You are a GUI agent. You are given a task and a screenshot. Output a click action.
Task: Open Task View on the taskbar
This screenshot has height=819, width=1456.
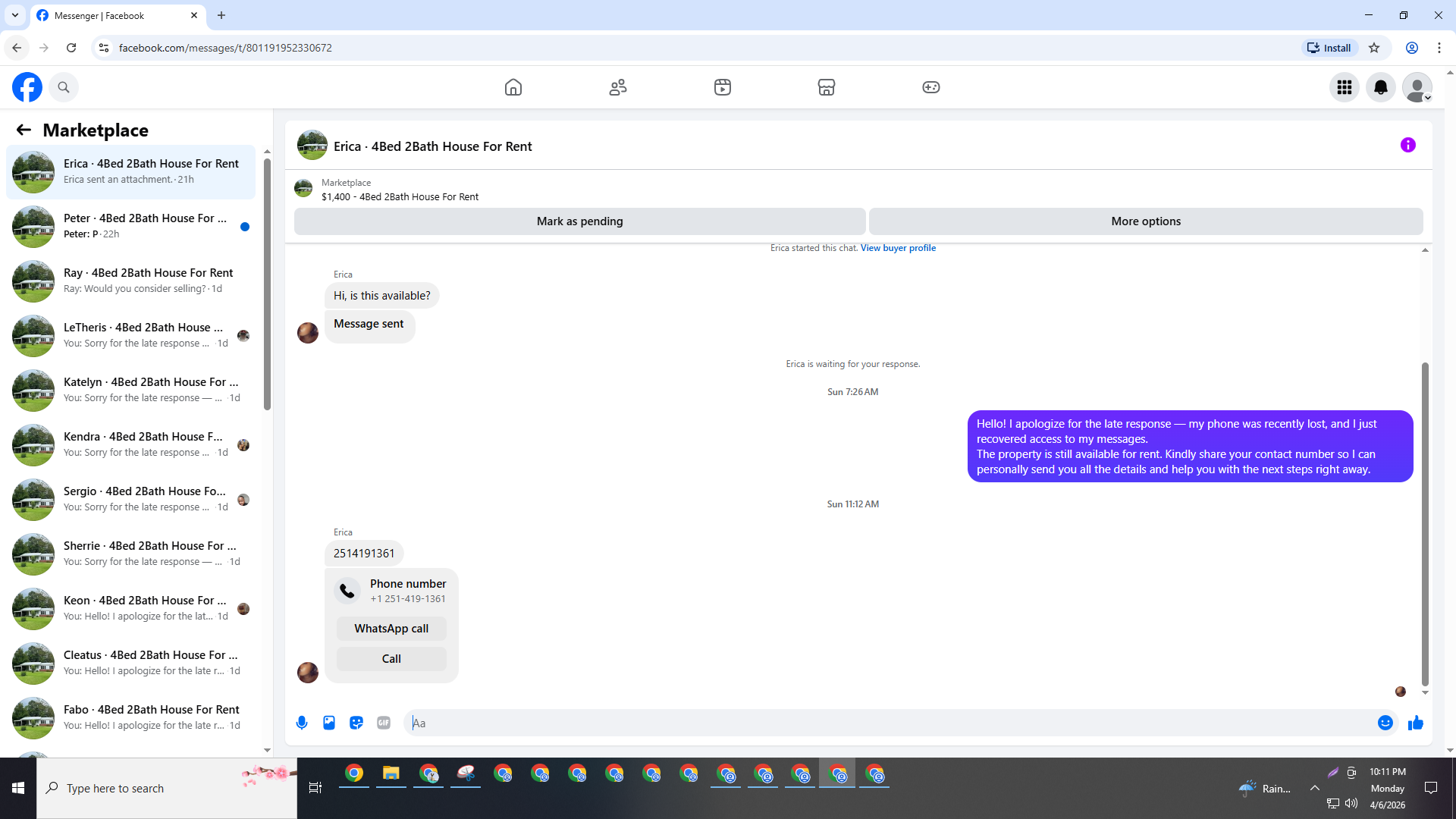(315, 789)
